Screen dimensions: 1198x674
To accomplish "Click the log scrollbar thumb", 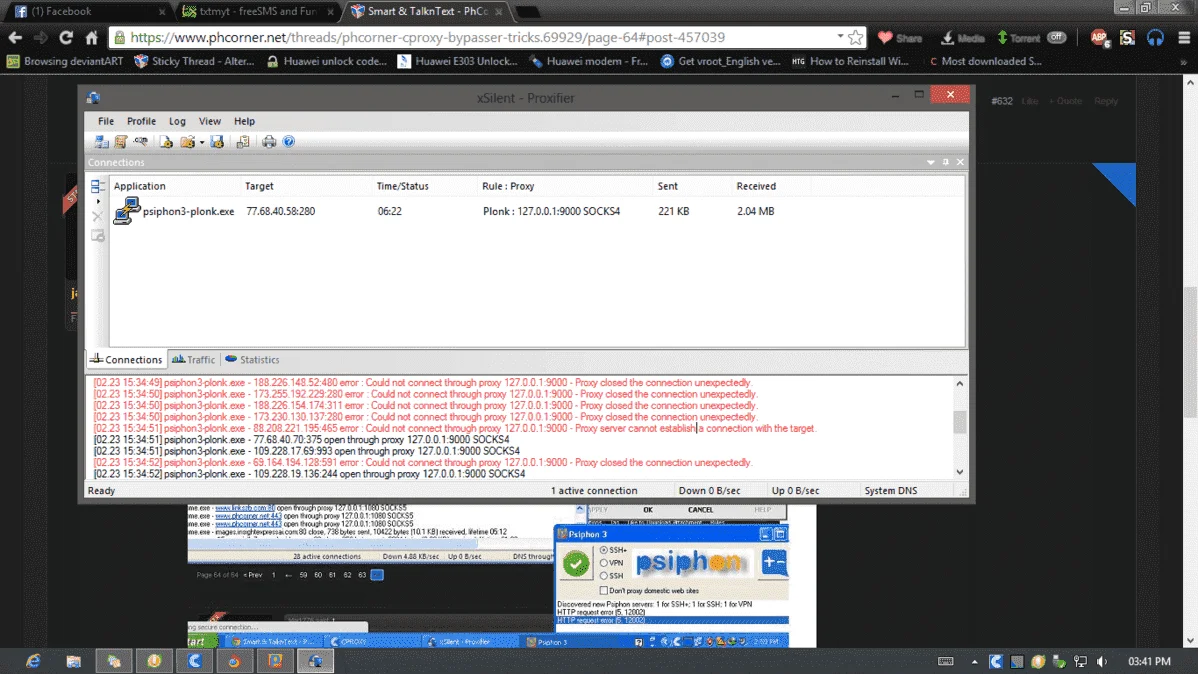I will click(960, 422).
